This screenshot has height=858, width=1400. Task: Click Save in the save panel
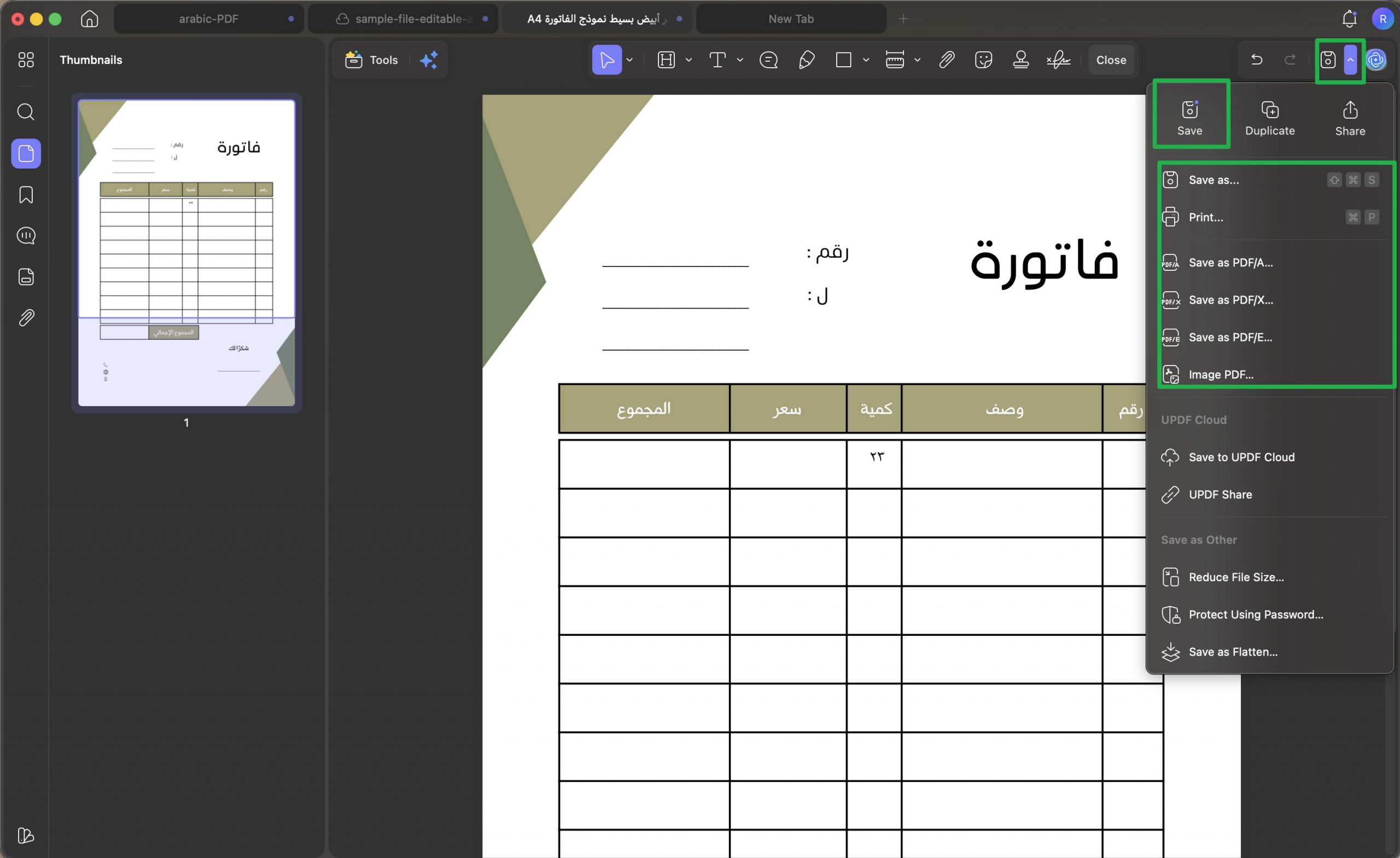tap(1190, 118)
